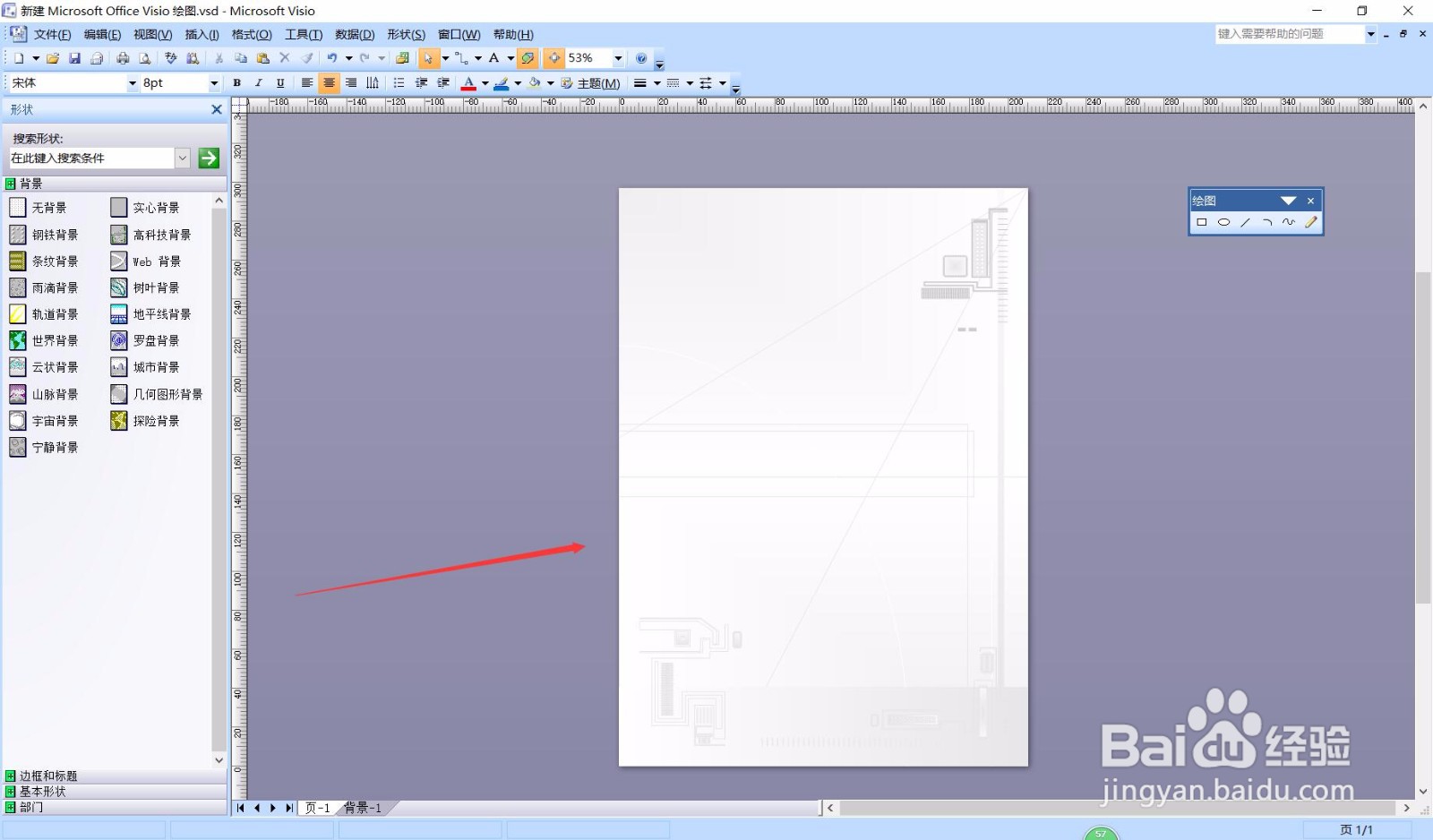Open the Shapes window icon in the toolbar
The height and width of the screenshot is (840, 1433).
402,58
